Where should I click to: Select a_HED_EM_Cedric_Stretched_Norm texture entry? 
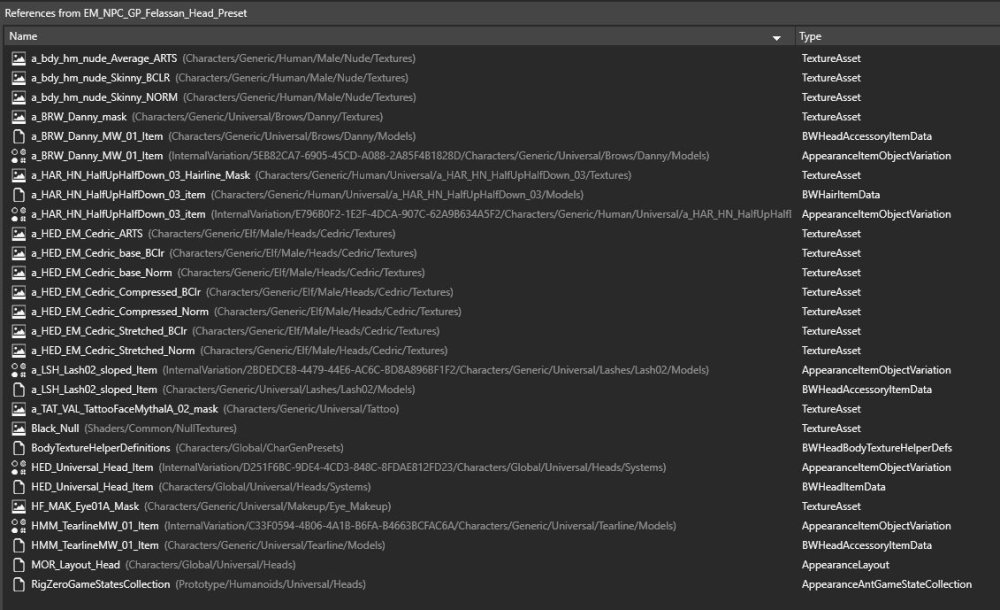click(x=113, y=350)
